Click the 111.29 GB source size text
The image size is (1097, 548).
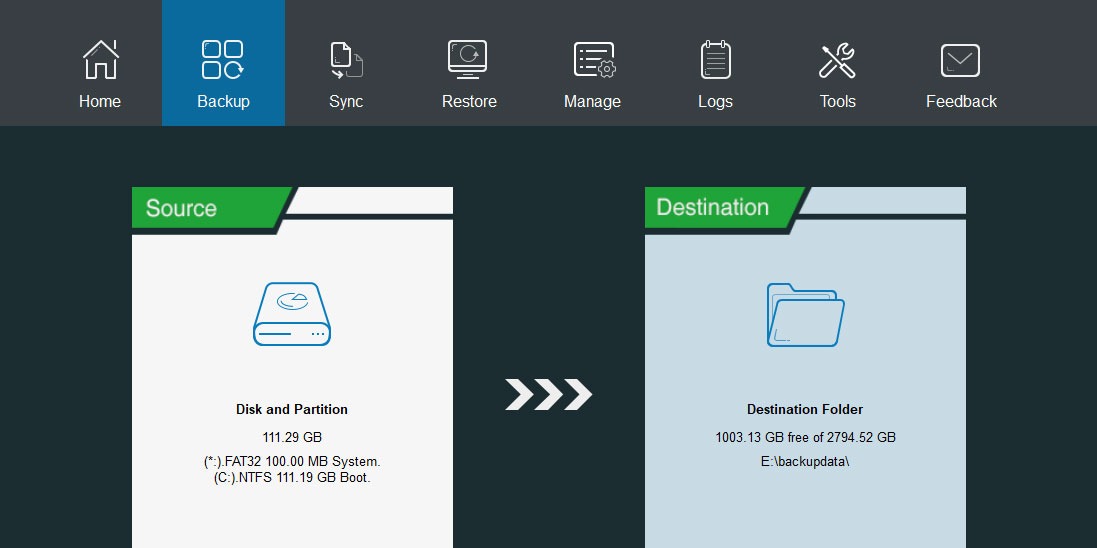tap(292, 437)
